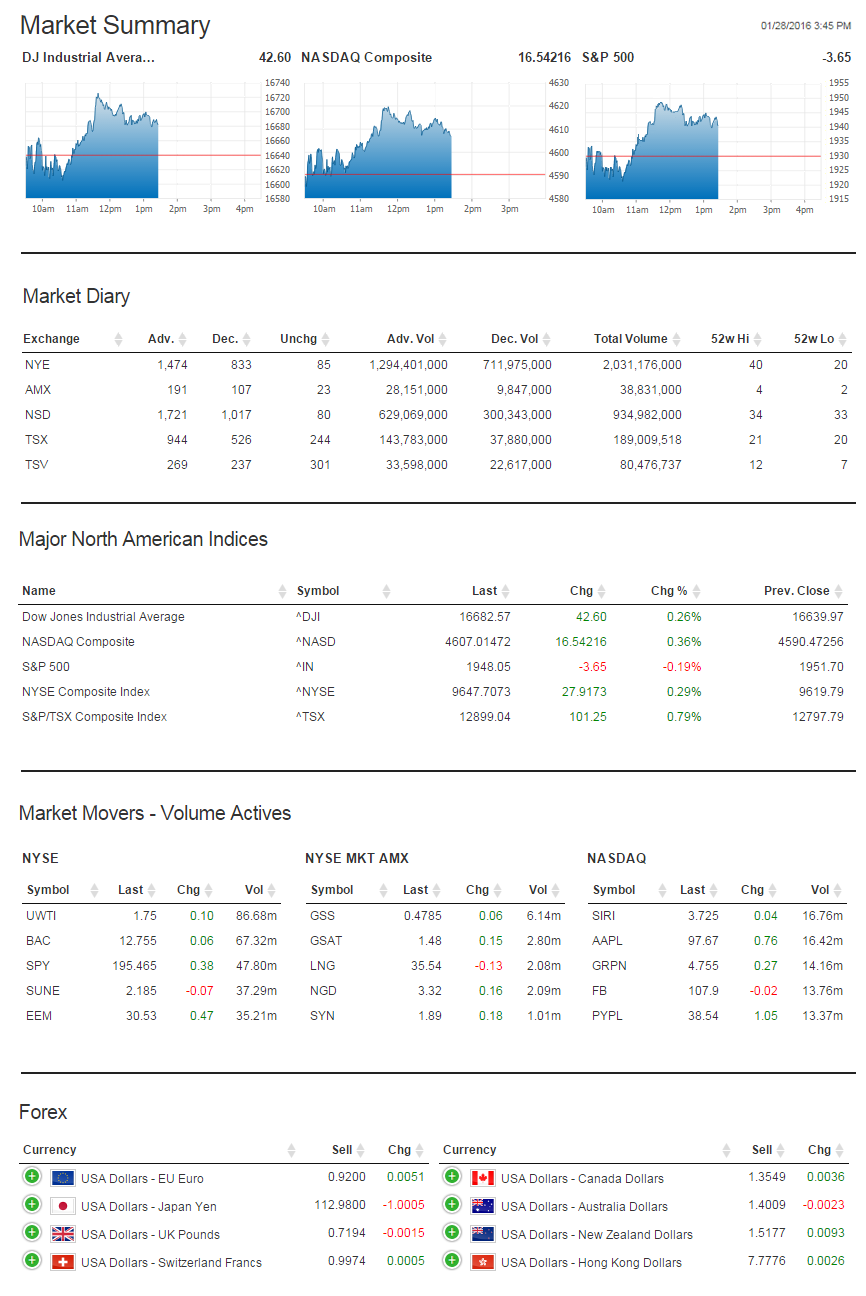Sort NYSE movers by Vol column
This screenshot has width=866, height=1296.
[254, 890]
